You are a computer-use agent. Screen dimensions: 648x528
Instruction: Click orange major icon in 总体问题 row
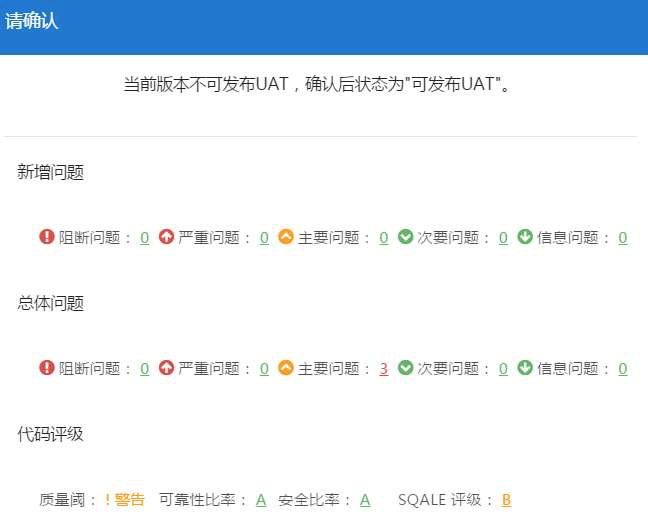286,368
